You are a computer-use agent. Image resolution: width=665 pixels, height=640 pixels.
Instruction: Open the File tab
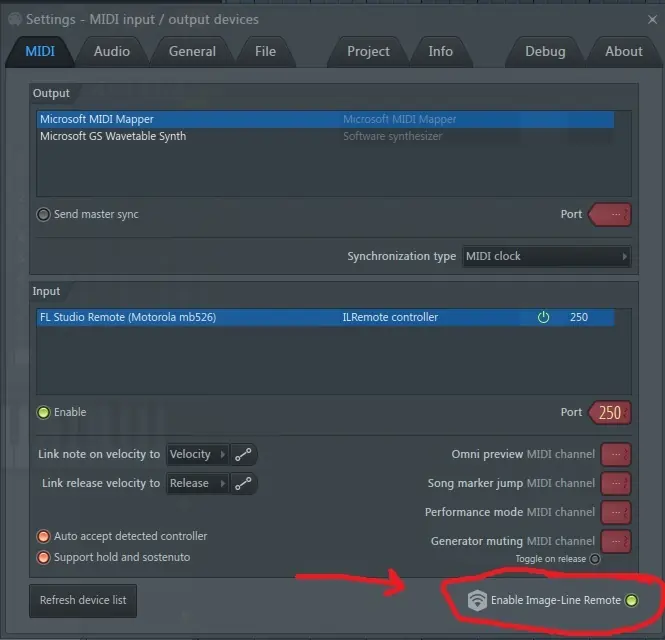(x=265, y=51)
